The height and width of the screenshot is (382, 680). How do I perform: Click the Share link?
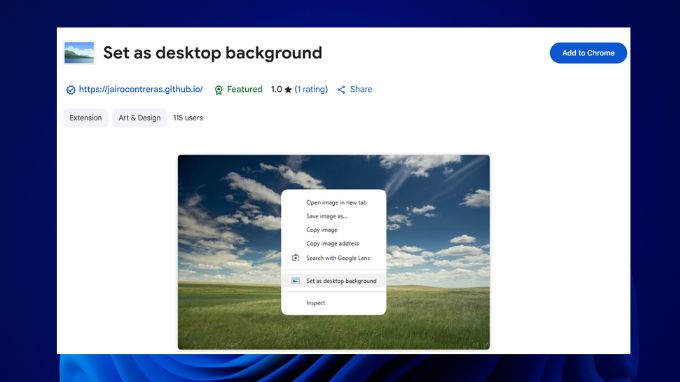click(361, 89)
